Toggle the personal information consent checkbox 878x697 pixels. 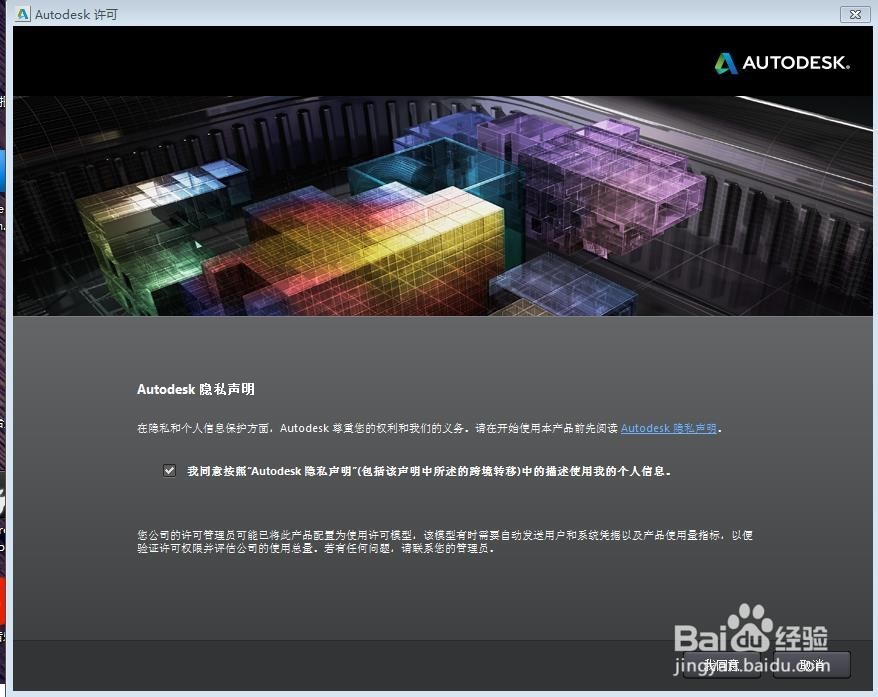point(169,470)
